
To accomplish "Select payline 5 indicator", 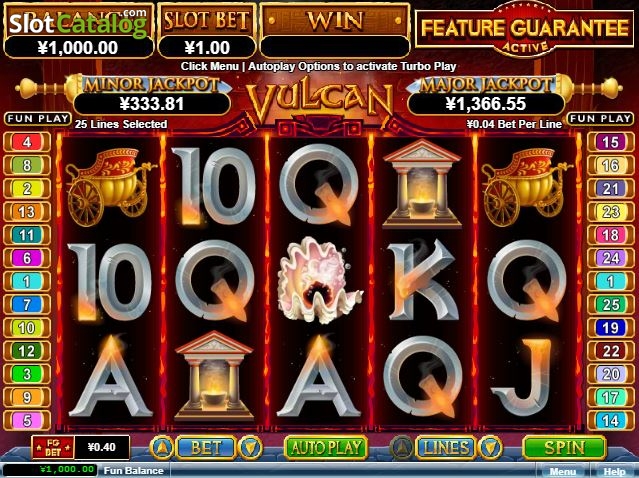I will [27, 421].
